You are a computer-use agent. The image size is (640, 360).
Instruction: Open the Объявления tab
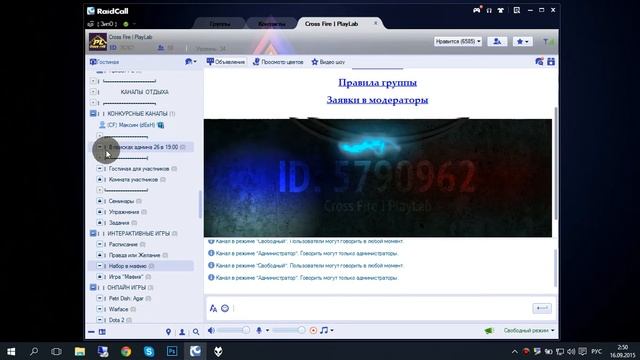226,62
